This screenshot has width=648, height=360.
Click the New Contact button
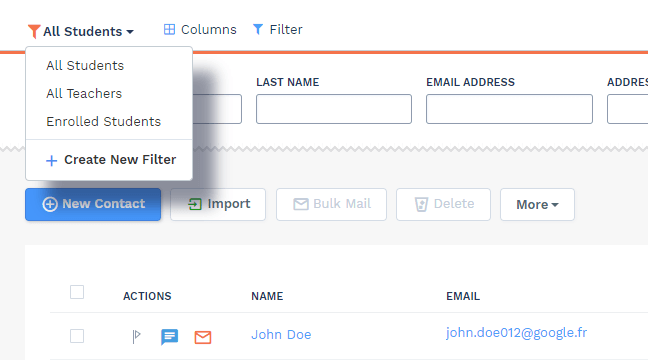[93, 205]
